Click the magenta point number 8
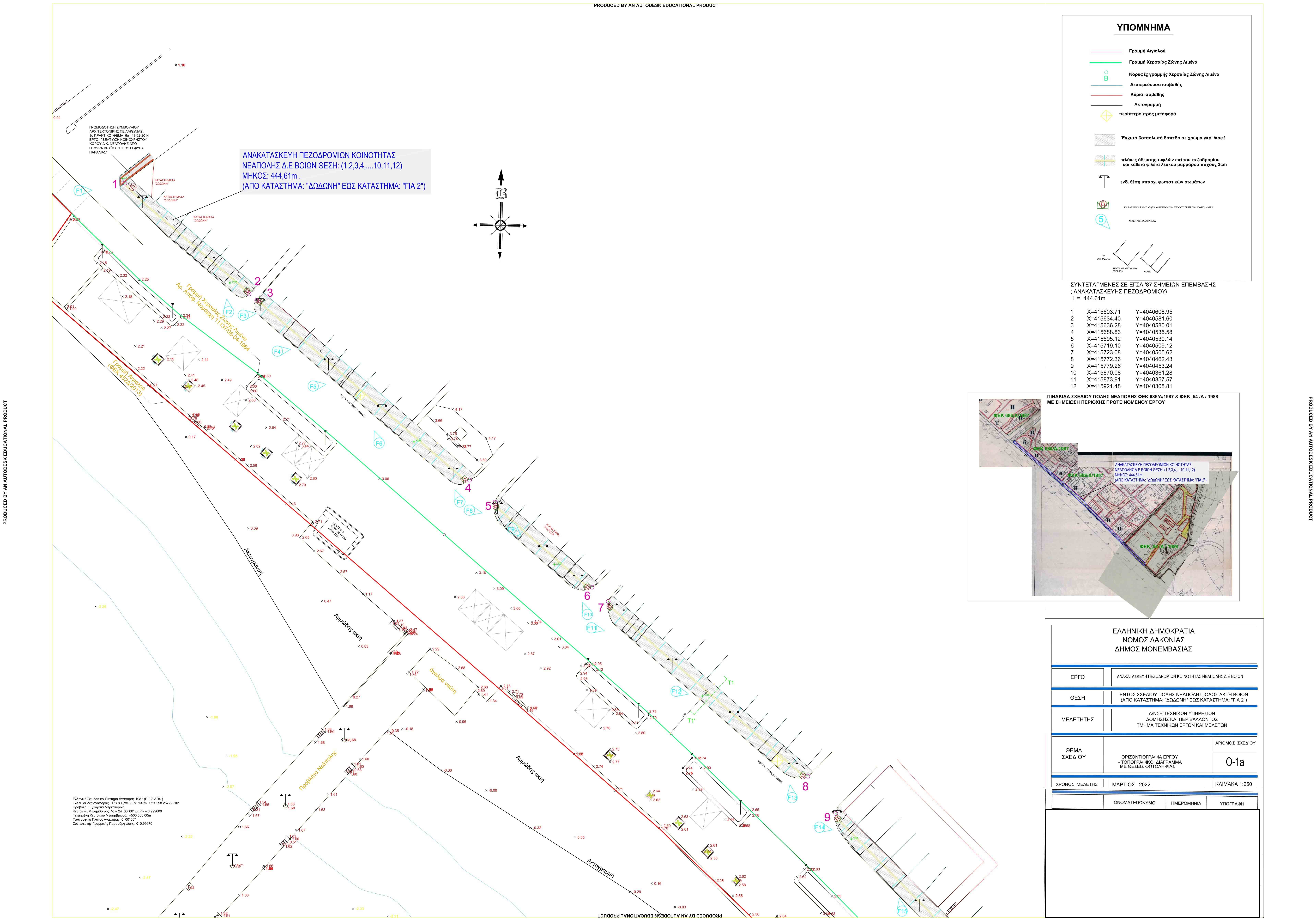 click(805, 787)
